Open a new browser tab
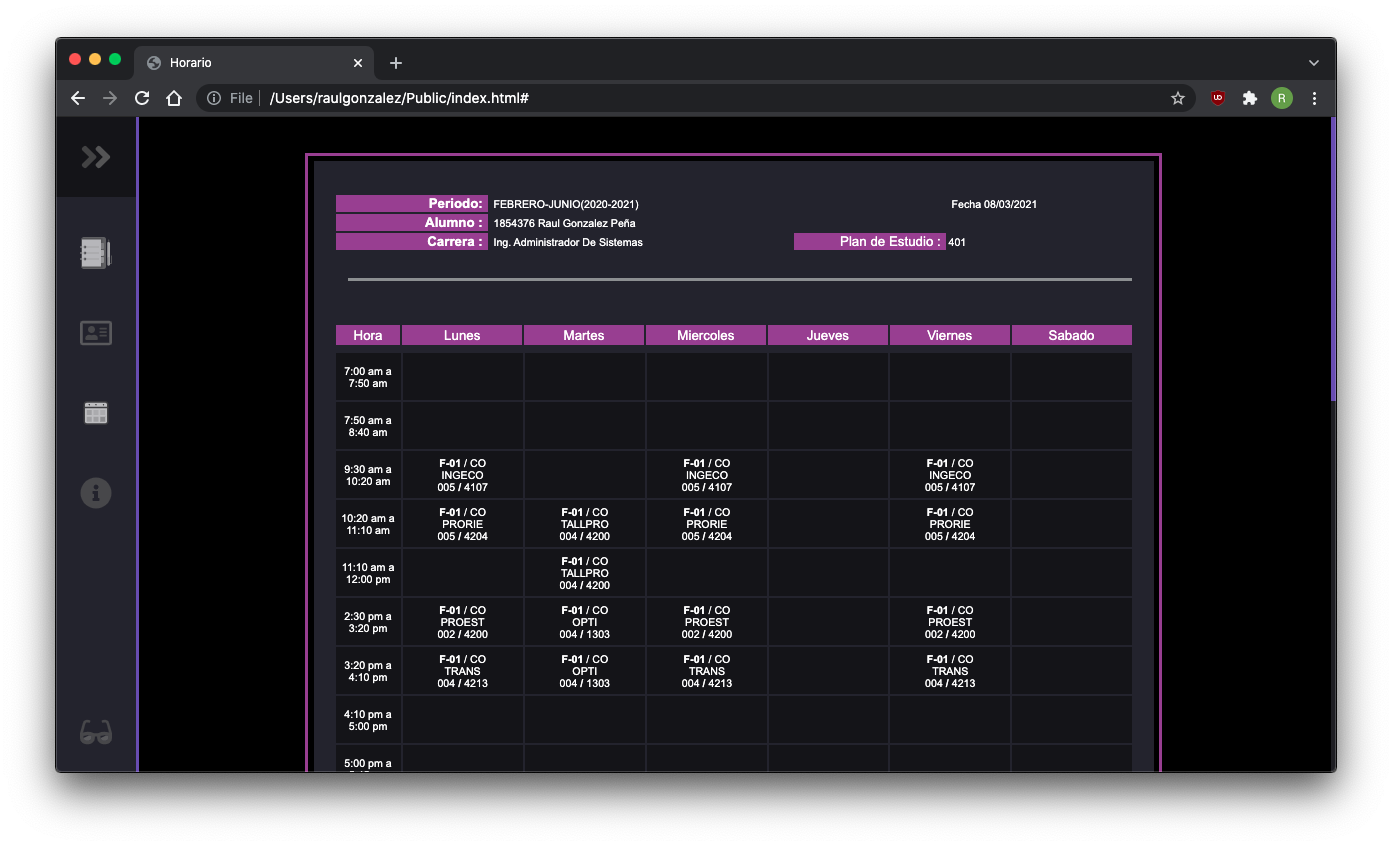 (x=396, y=63)
